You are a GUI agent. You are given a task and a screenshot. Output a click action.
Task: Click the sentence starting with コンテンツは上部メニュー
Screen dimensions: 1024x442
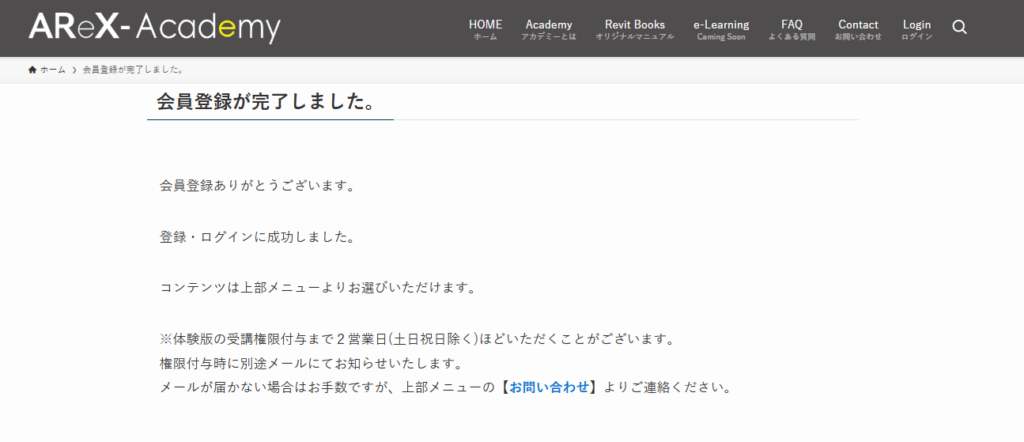point(317,288)
